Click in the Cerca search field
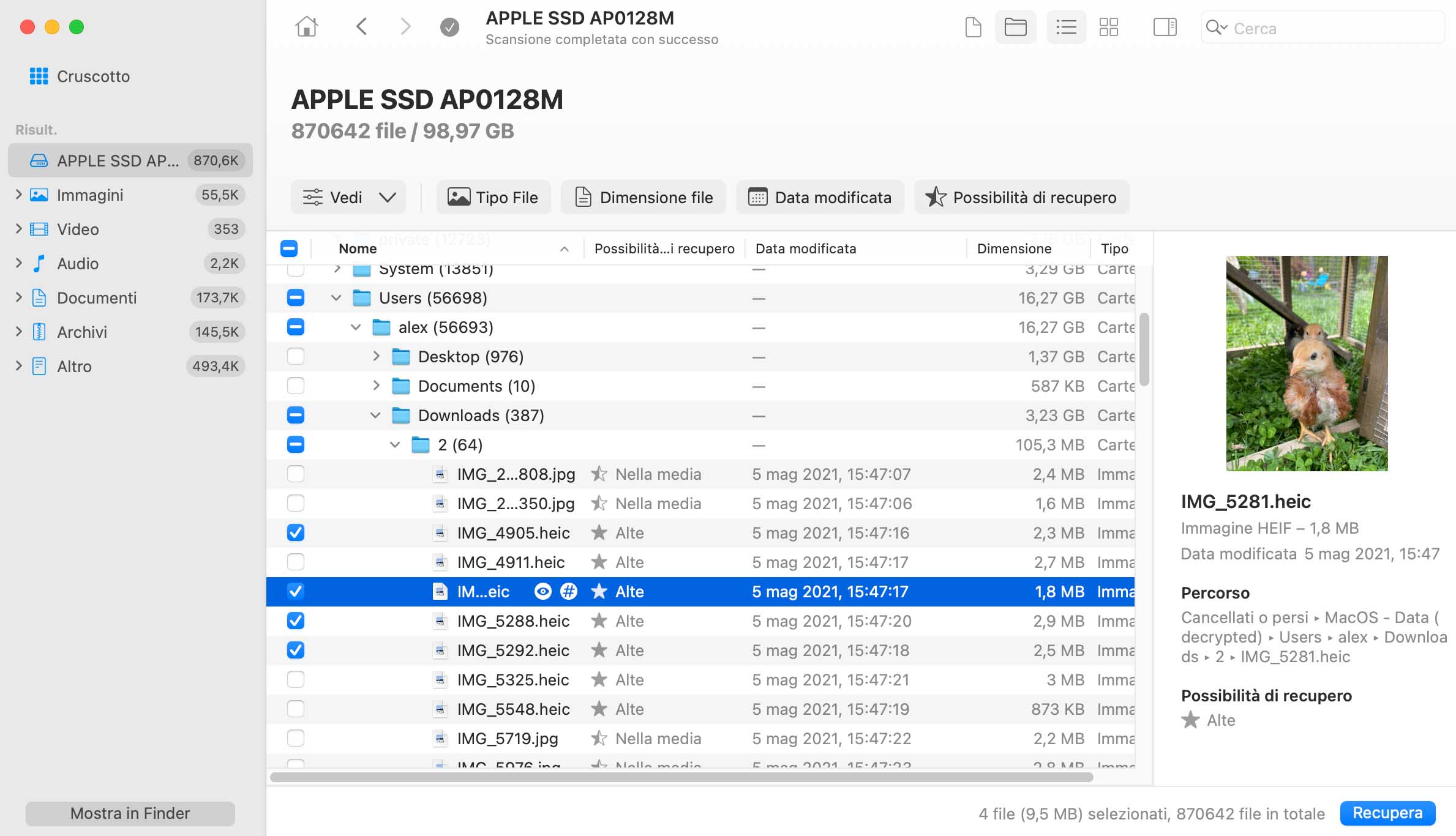The image size is (1456, 836). pos(1323,28)
